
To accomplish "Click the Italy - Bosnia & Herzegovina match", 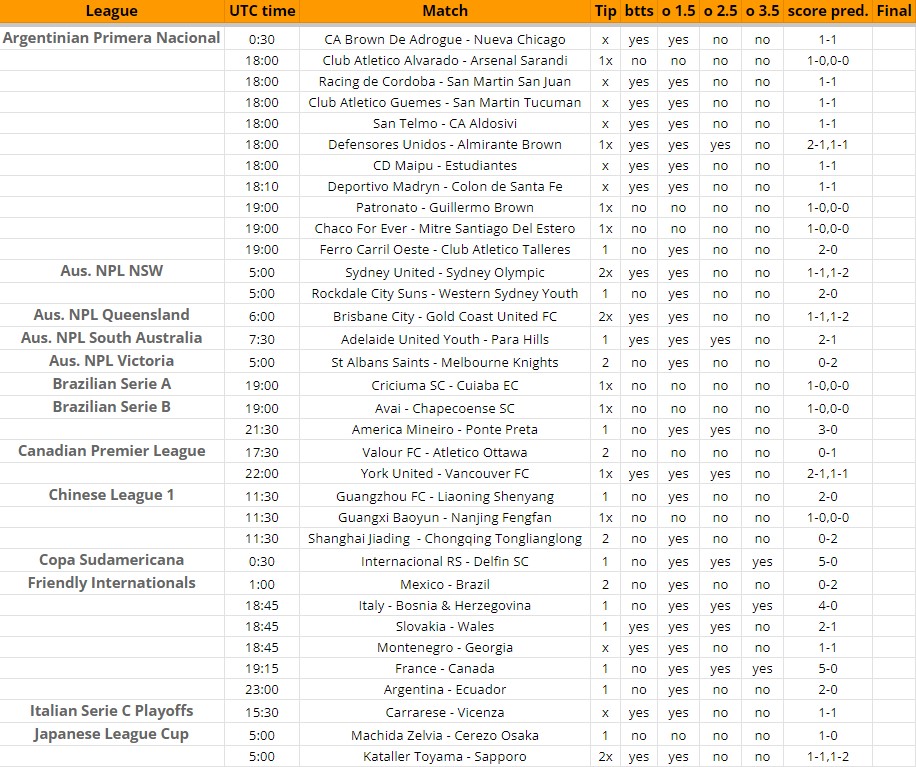I will click(445, 606).
